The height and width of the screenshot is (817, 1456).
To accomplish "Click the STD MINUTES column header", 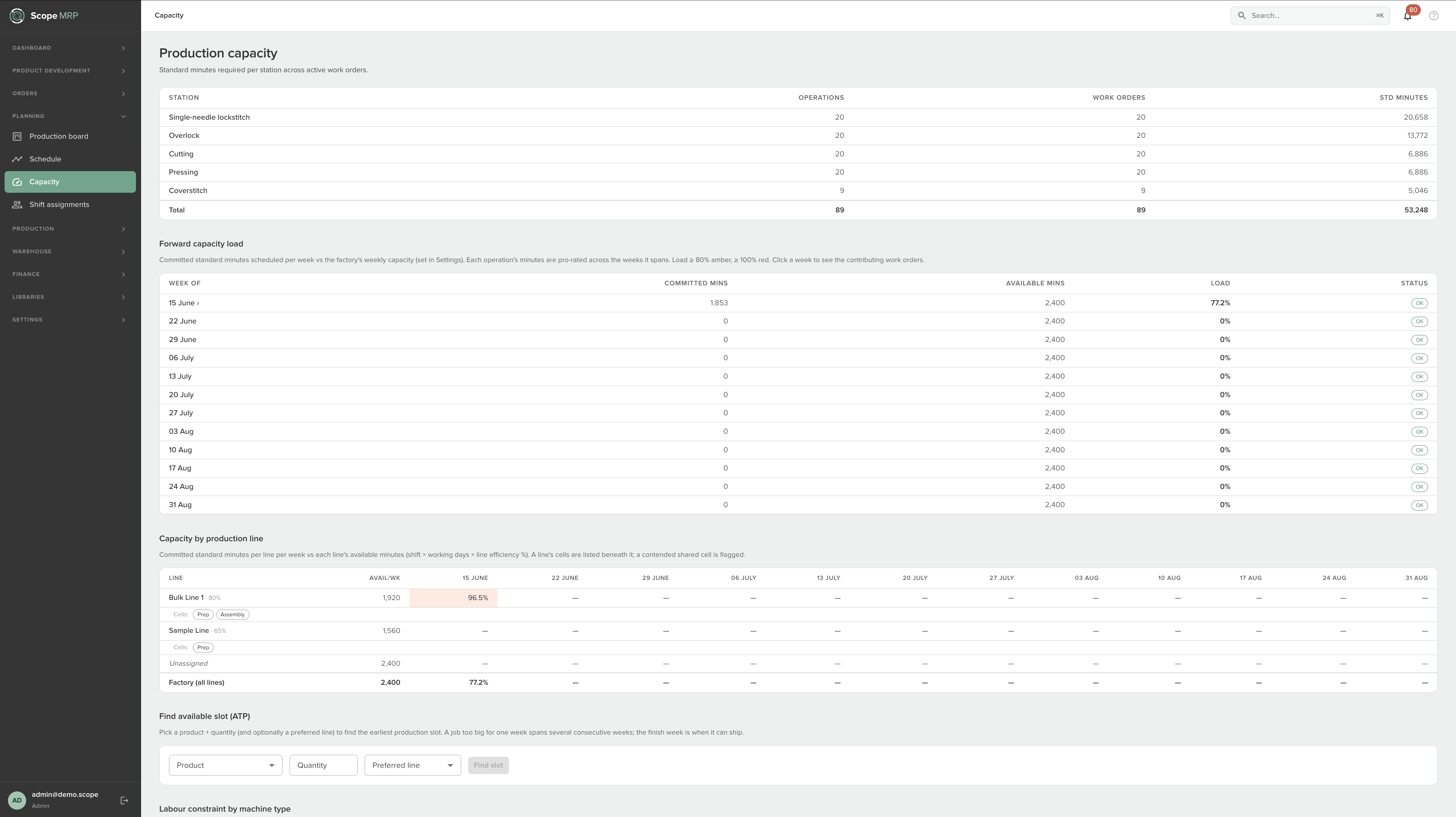I will coord(1403,98).
